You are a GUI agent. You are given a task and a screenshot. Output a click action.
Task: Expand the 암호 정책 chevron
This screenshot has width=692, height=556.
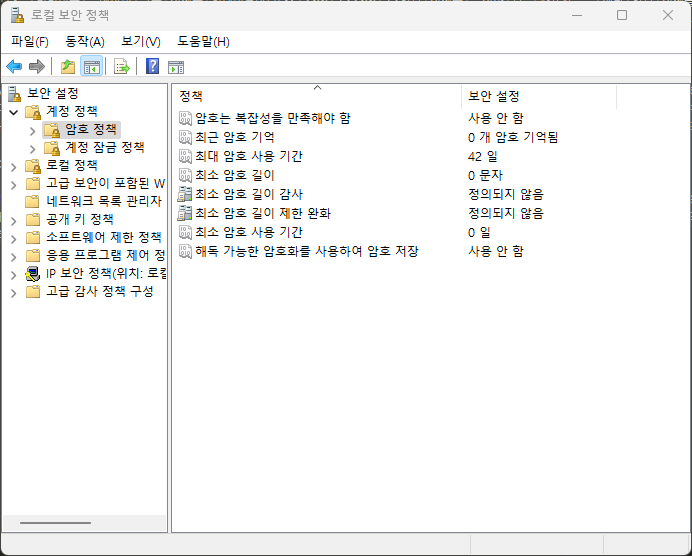click(33, 131)
